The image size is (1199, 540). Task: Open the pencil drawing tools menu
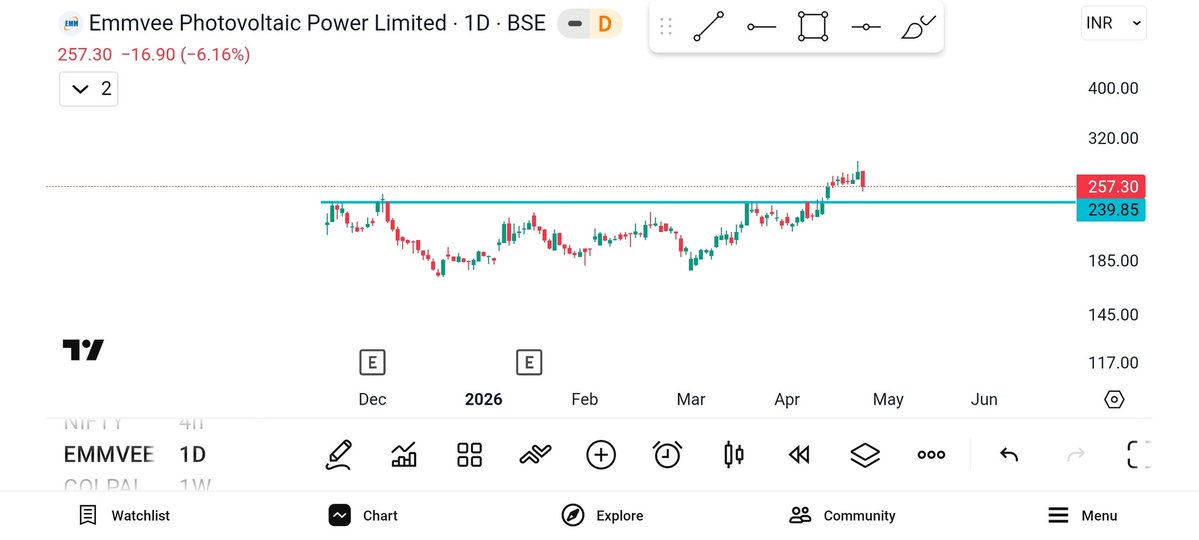(x=339, y=455)
